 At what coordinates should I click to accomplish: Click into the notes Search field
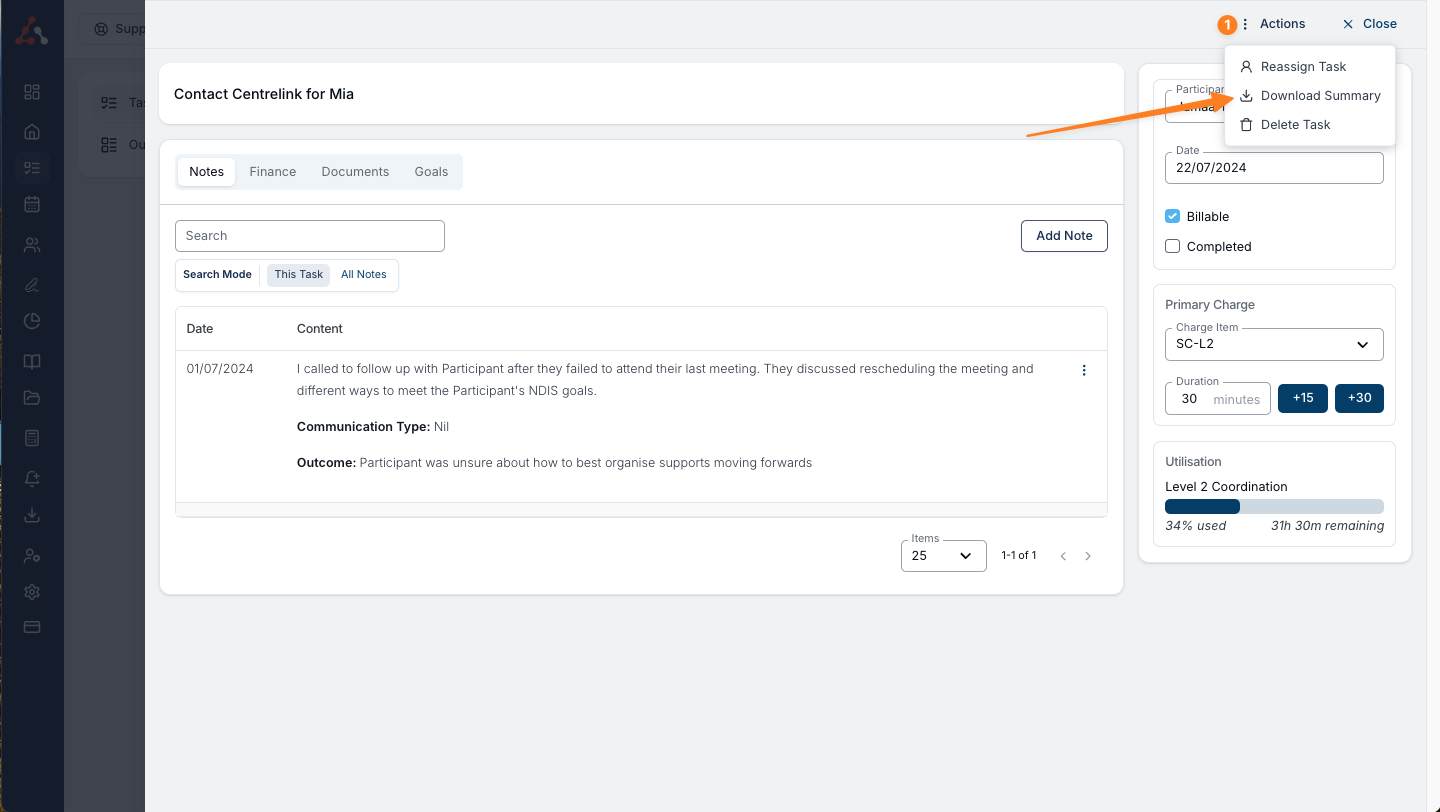tap(309, 236)
